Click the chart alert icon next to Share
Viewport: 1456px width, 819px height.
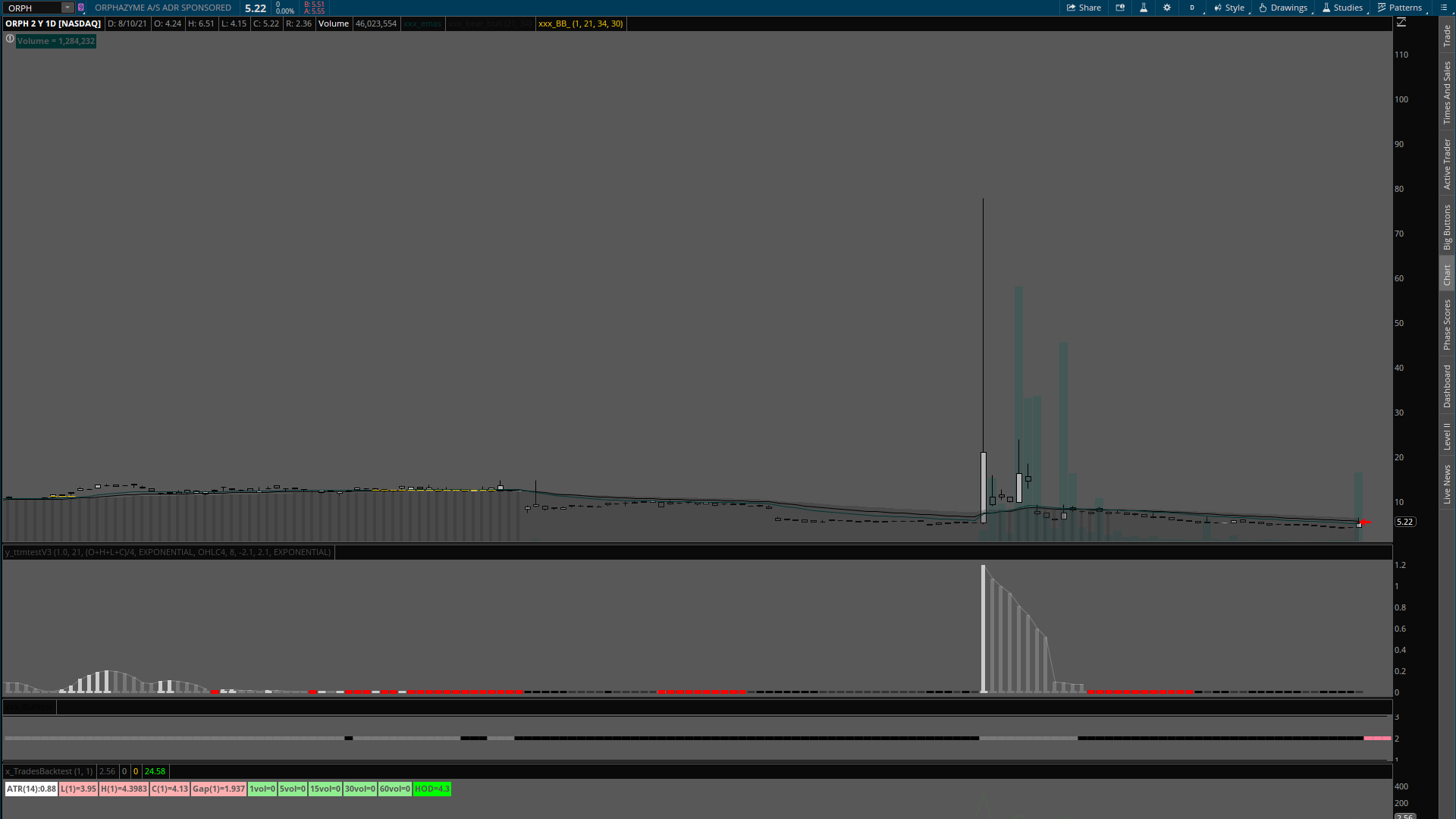point(1120,8)
